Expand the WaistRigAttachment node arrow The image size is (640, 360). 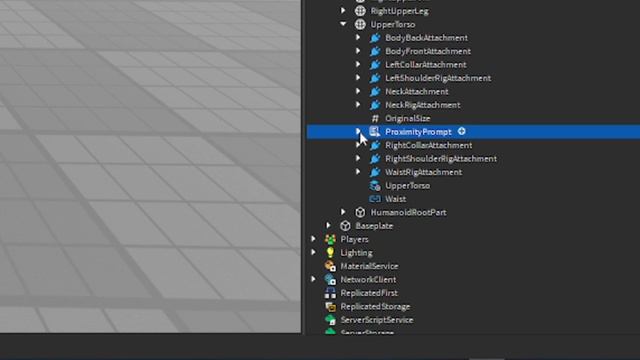pos(358,172)
